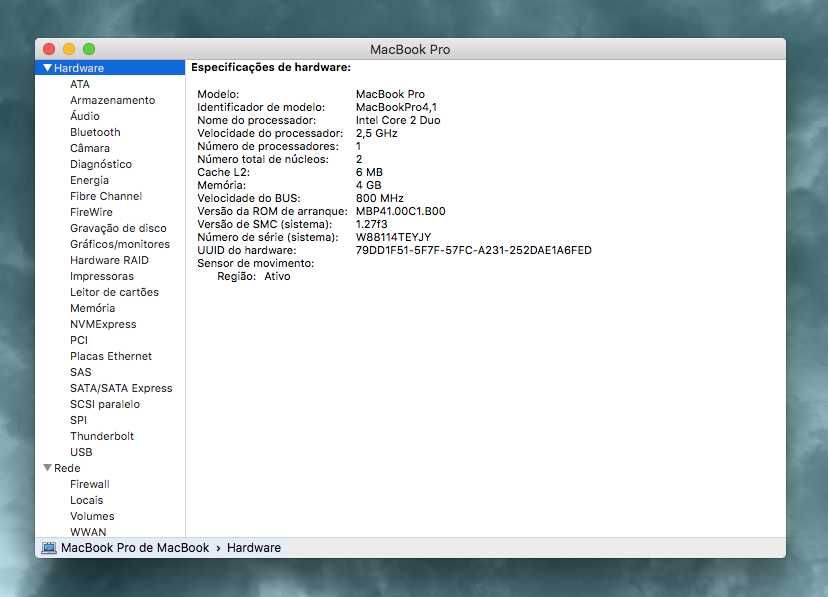This screenshot has height=597, width=828.
Task: Click the window title 'MacBook Pro'
Action: click(410, 50)
